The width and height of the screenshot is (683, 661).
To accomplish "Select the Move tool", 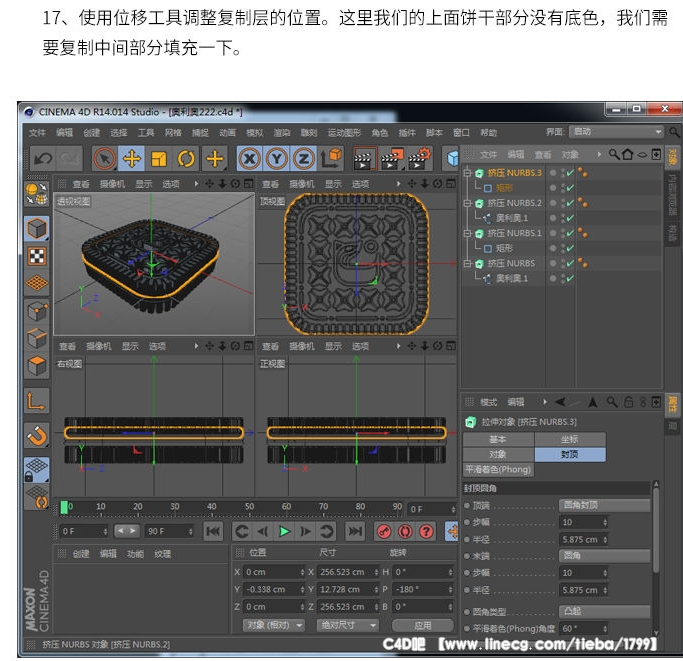I will (132, 159).
